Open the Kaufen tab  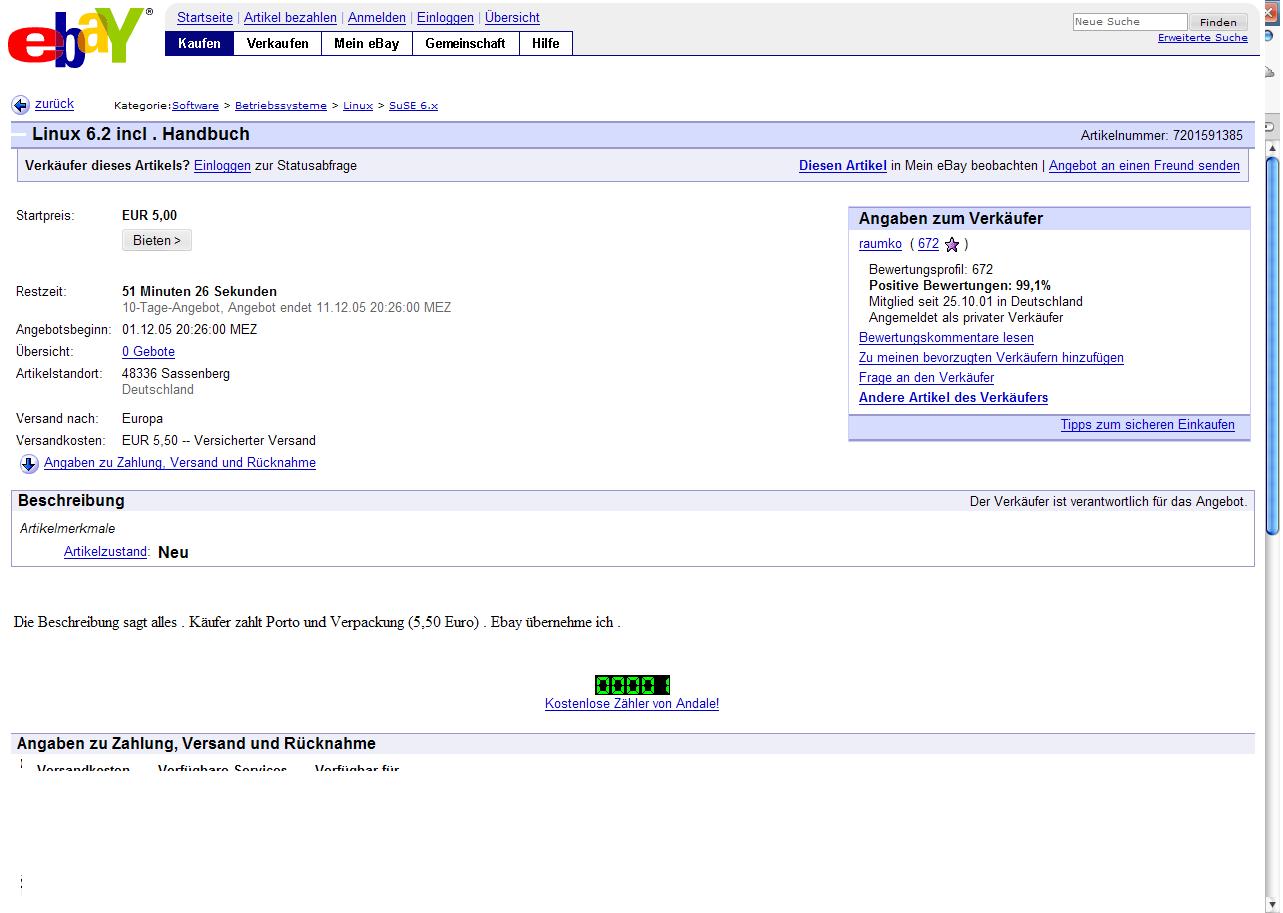pos(199,43)
